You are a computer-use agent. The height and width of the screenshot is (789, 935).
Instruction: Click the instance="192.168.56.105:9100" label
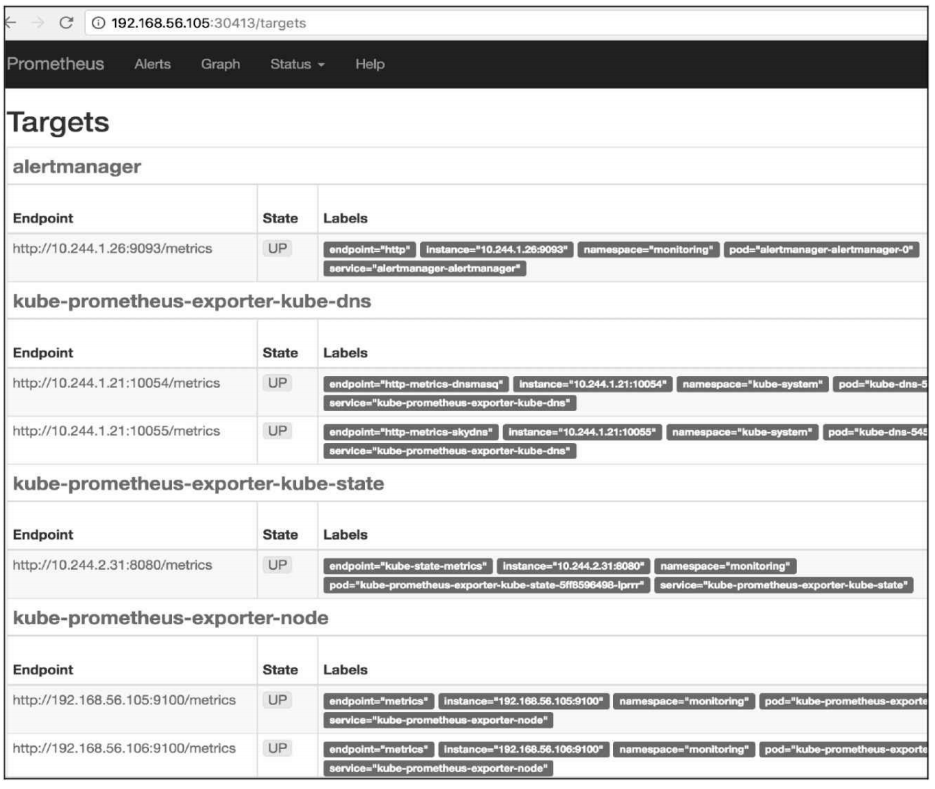click(524, 702)
